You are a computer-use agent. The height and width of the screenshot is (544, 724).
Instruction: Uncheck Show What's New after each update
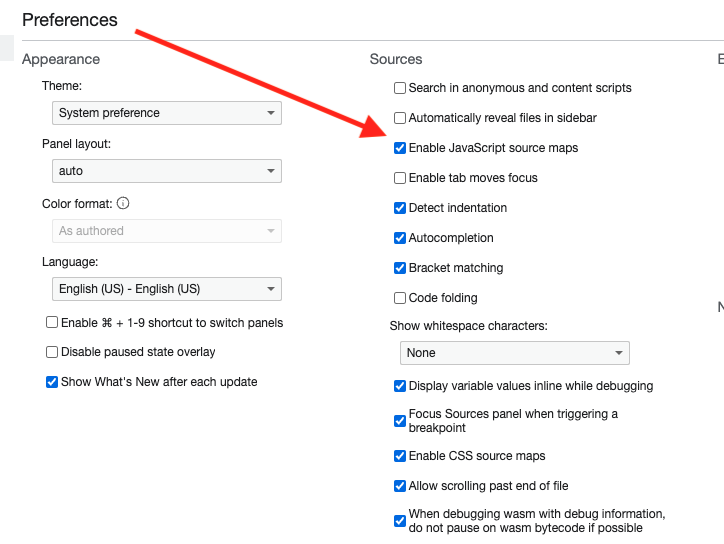(x=52, y=382)
